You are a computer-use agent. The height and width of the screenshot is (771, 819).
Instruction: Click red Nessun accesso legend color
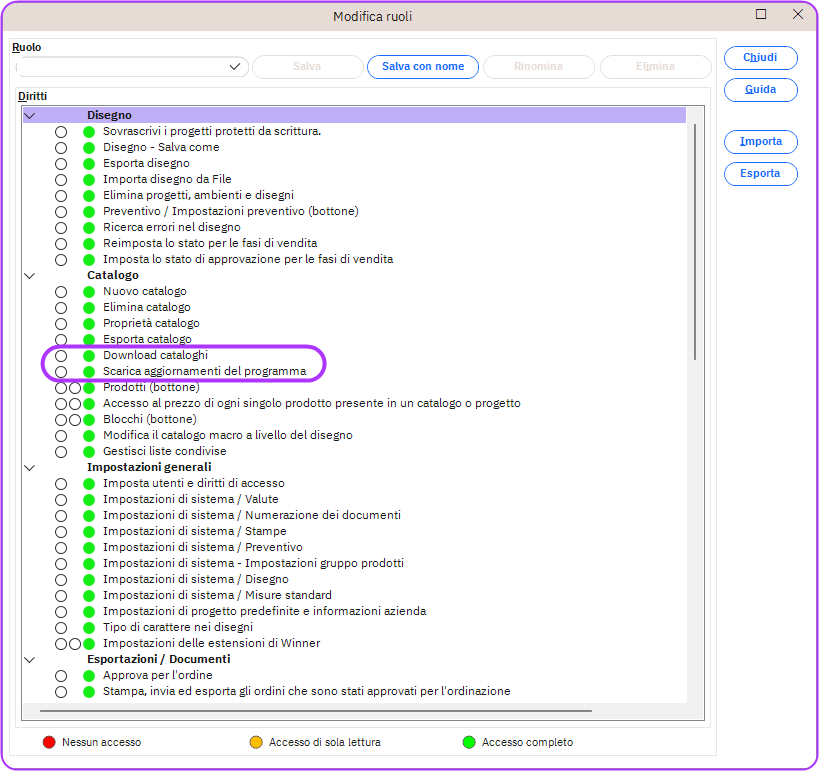pos(48,742)
